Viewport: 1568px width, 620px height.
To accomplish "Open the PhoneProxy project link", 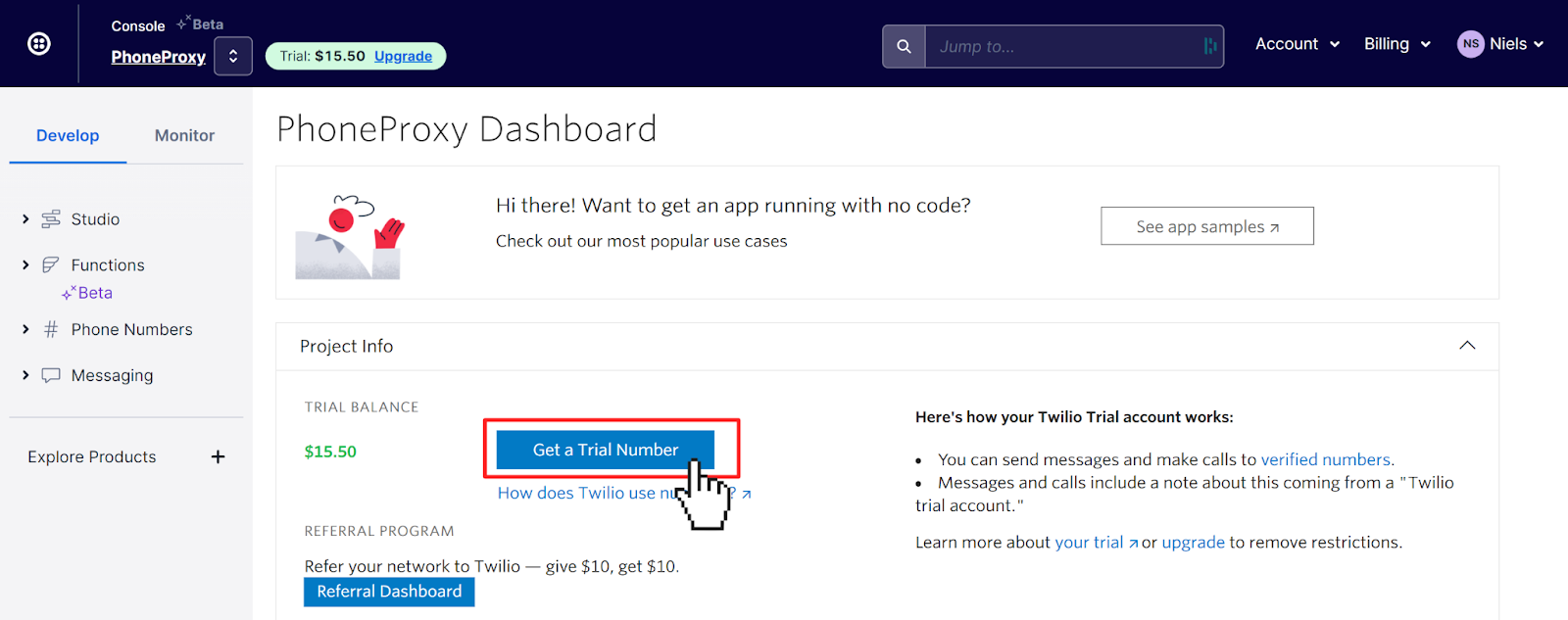I will point(159,57).
